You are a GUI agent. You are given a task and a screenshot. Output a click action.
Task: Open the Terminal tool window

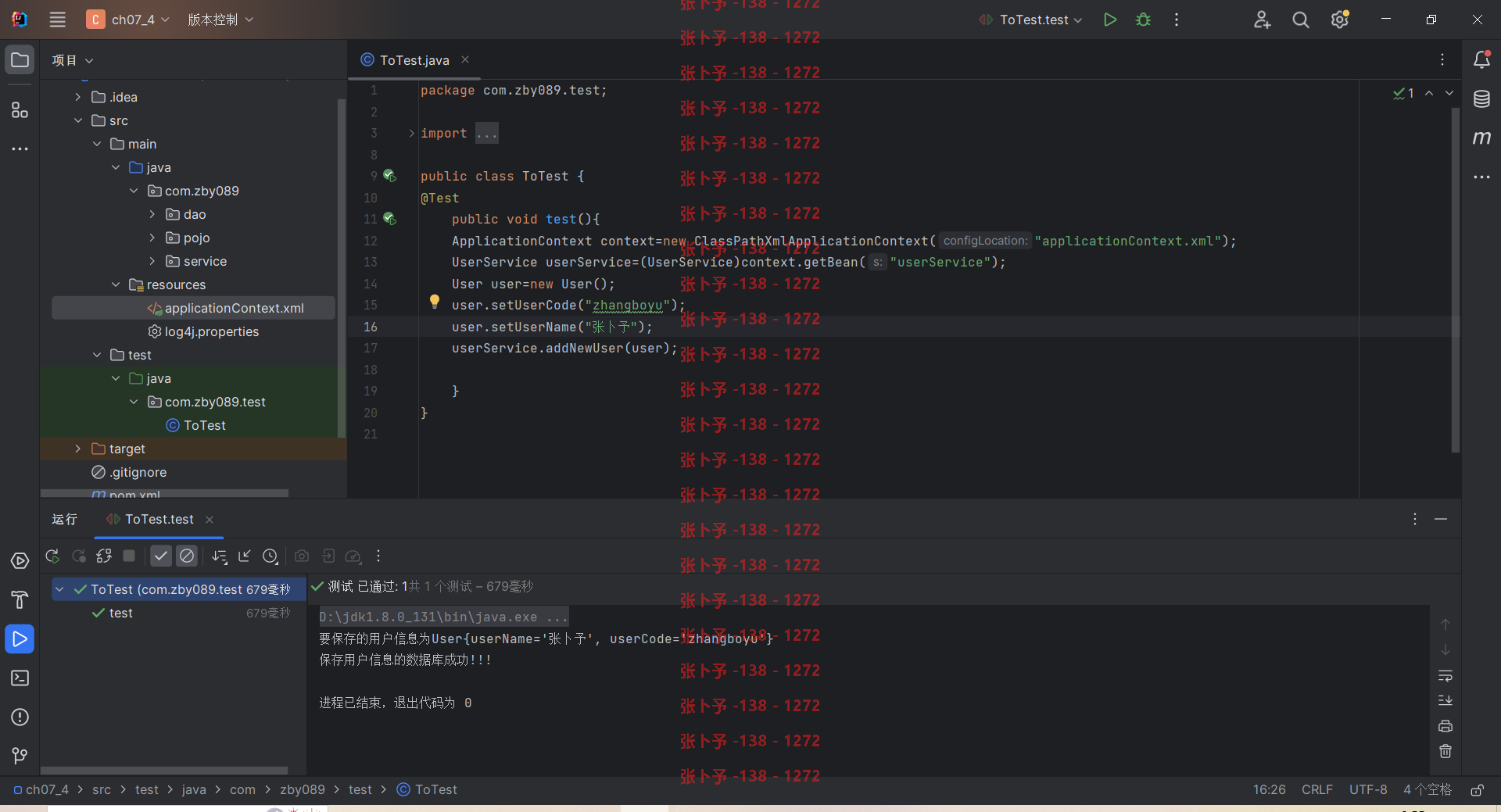[20, 678]
